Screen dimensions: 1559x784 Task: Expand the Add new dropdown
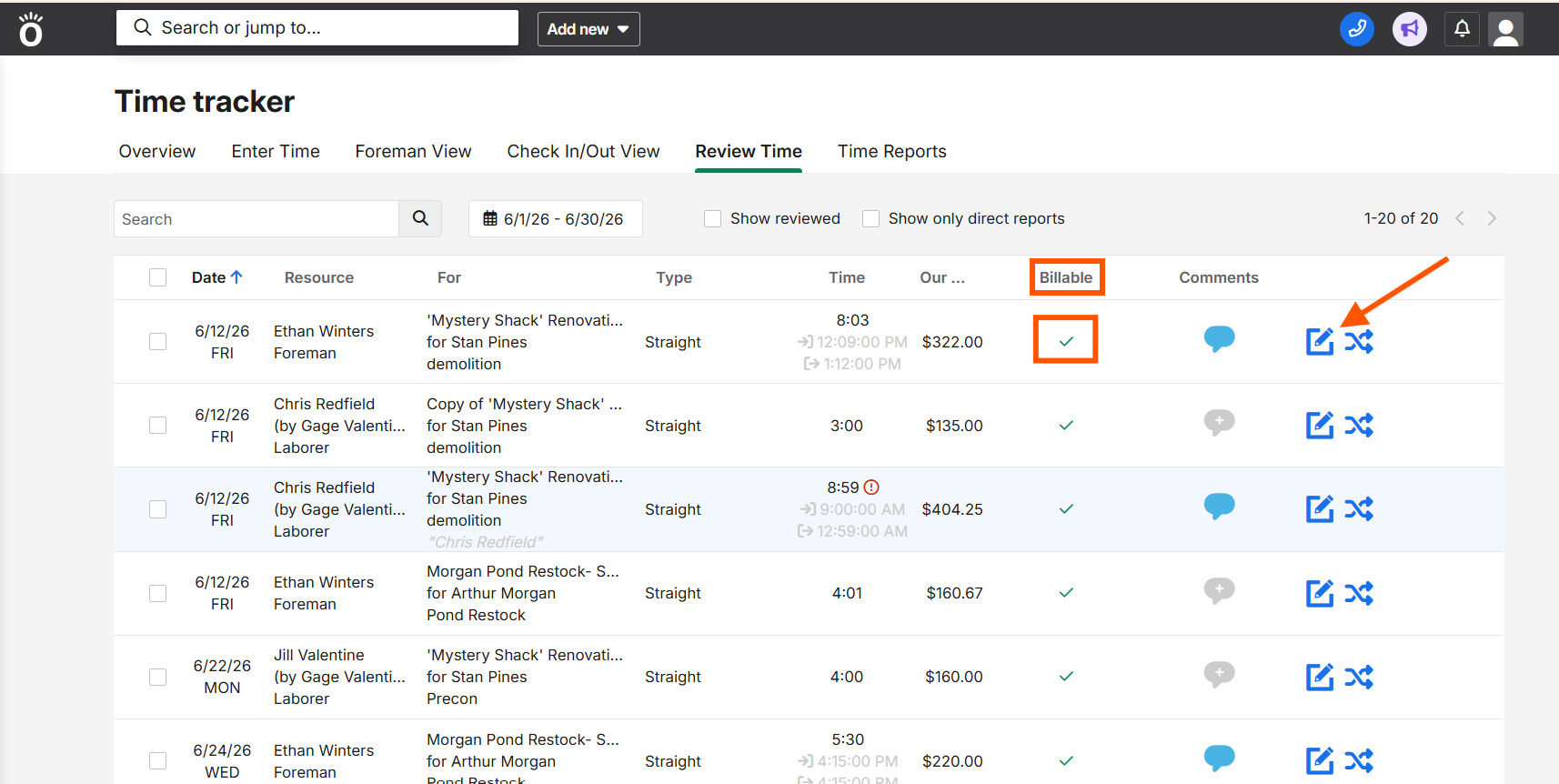point(588,29)
